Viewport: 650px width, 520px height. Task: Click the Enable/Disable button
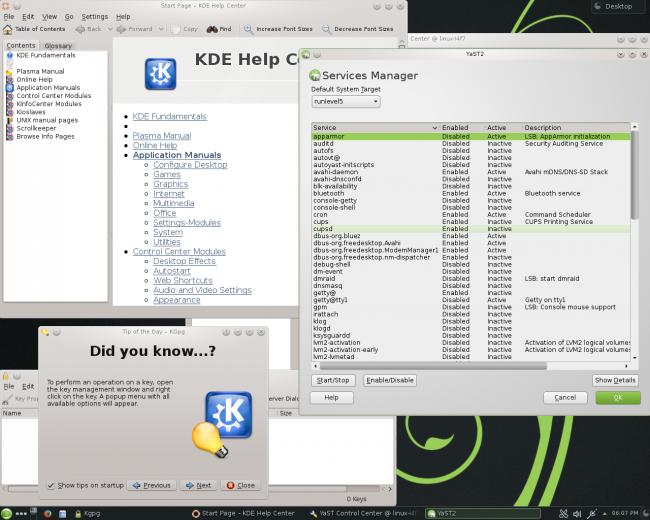(x=390, y=380)
